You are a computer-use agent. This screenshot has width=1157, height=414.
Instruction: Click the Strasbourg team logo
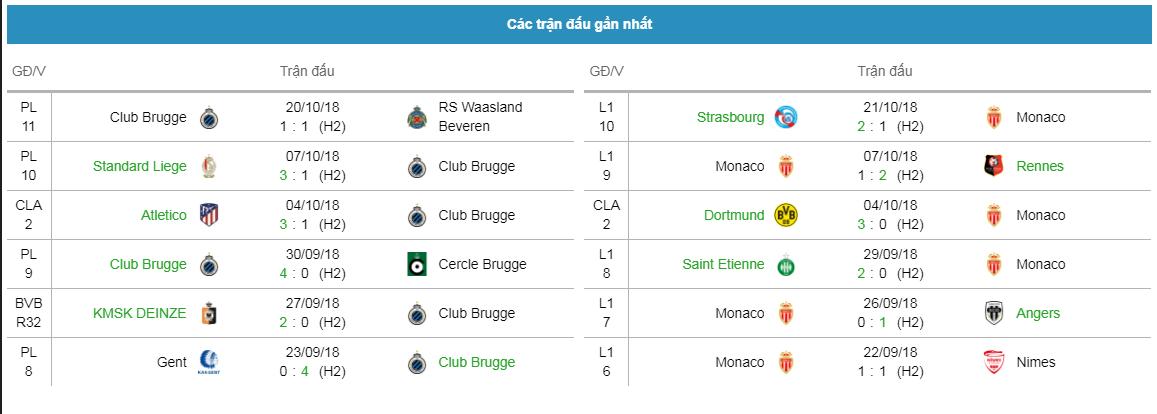[x=787, y=117]
